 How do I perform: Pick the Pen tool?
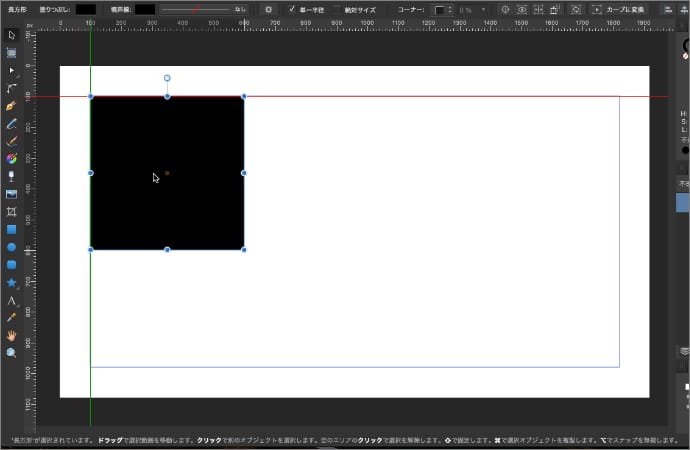(x=12, y=106)
